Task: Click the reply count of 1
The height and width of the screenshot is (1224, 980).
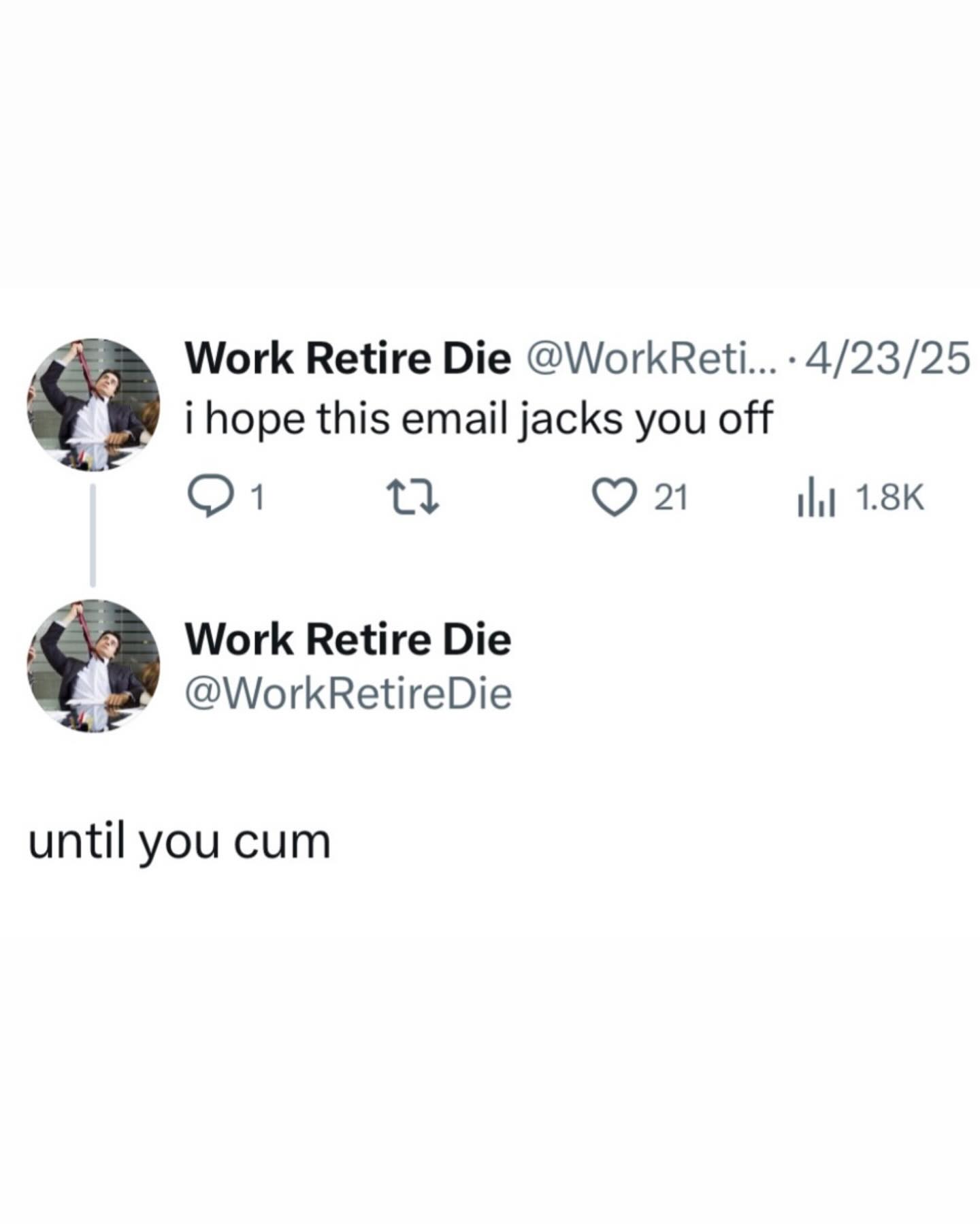Action: point(257,499)
